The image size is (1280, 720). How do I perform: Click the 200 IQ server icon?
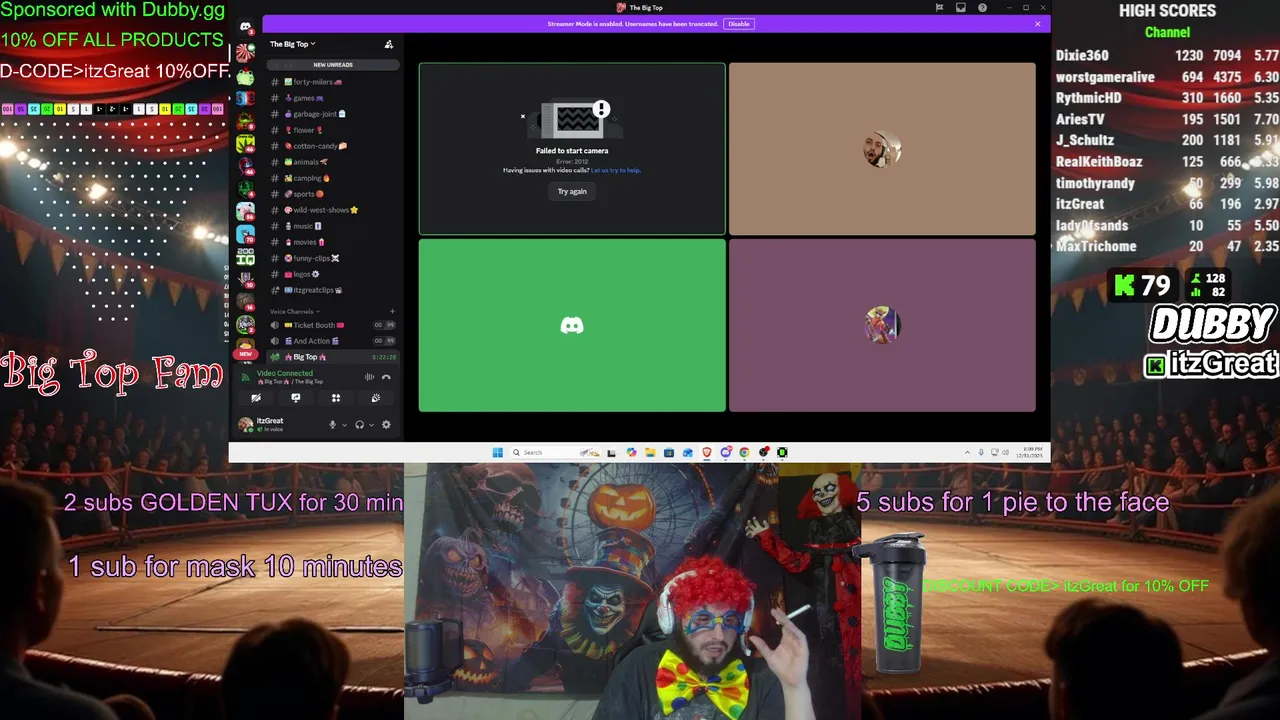click(245, 257)
